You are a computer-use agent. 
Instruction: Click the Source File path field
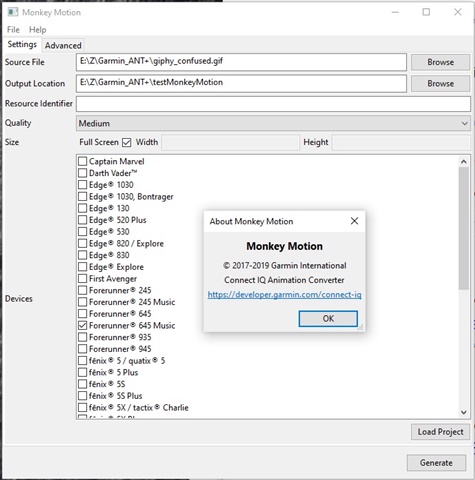click(x=241, y=62)
